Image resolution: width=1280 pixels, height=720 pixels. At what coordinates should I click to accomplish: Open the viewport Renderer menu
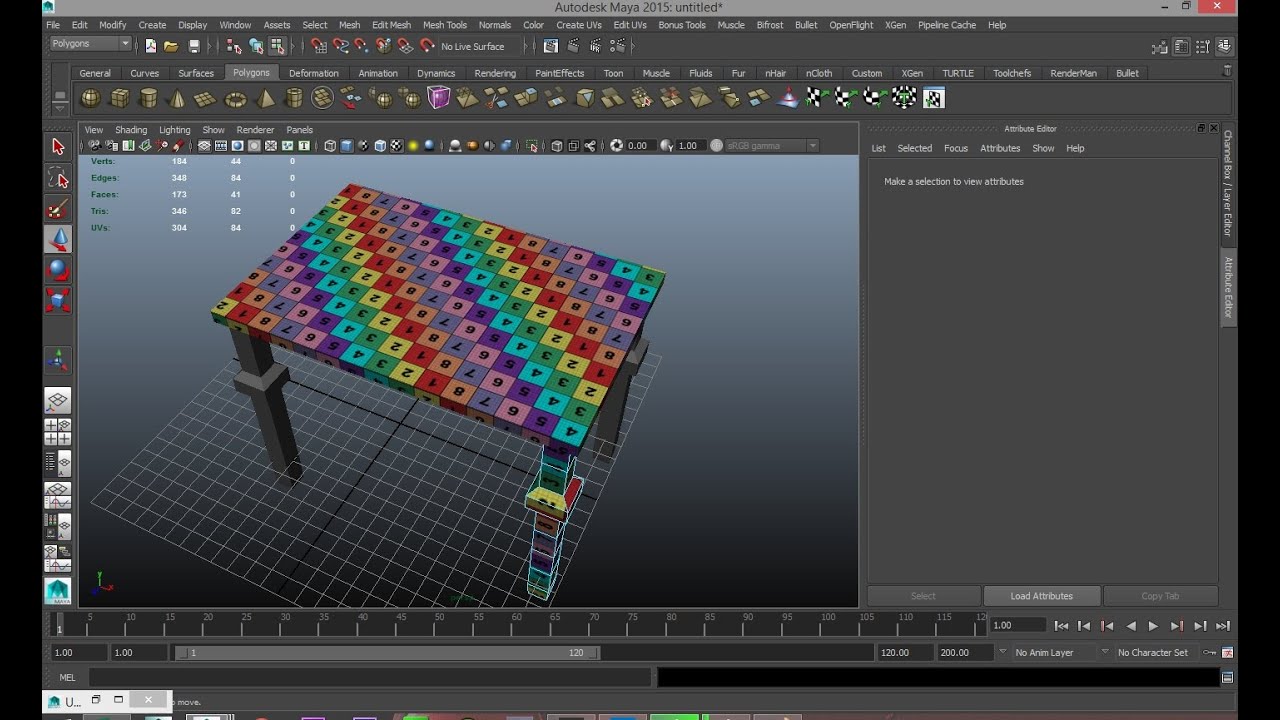255,130
